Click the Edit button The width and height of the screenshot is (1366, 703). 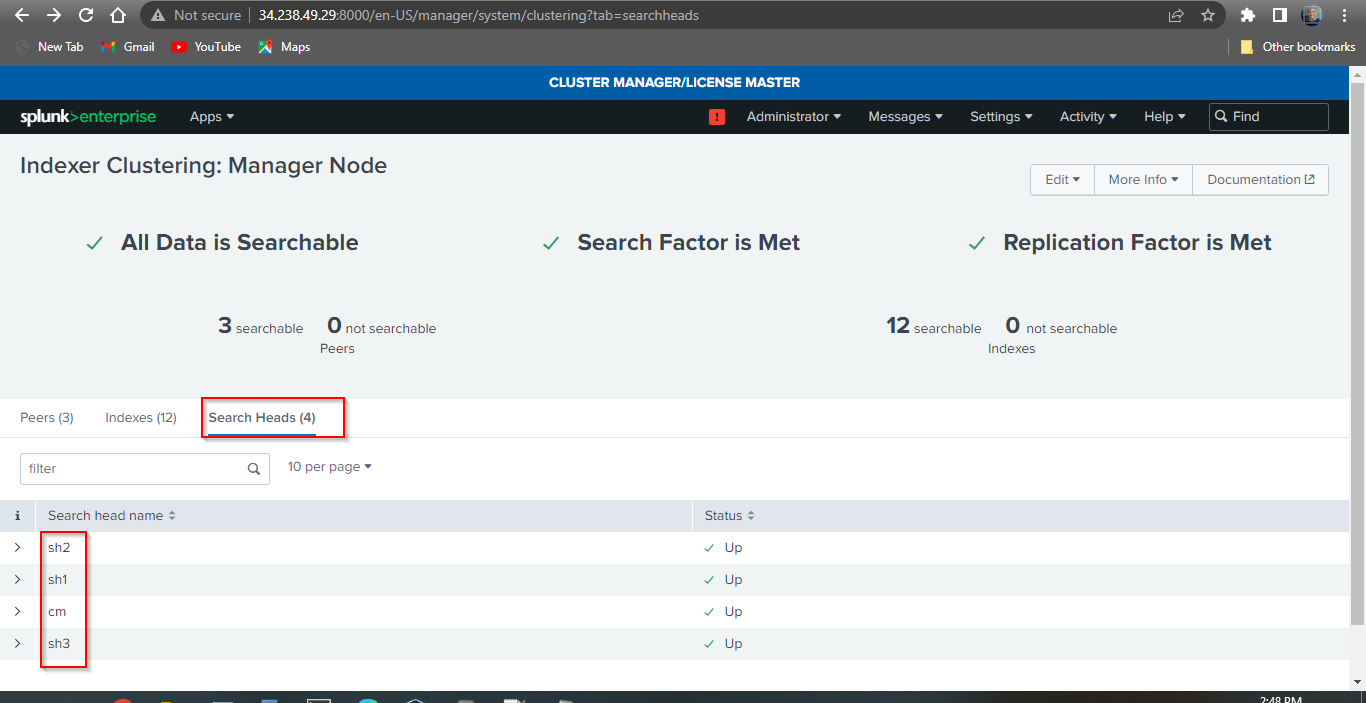pyautogui.click(x=1062, y=179)
